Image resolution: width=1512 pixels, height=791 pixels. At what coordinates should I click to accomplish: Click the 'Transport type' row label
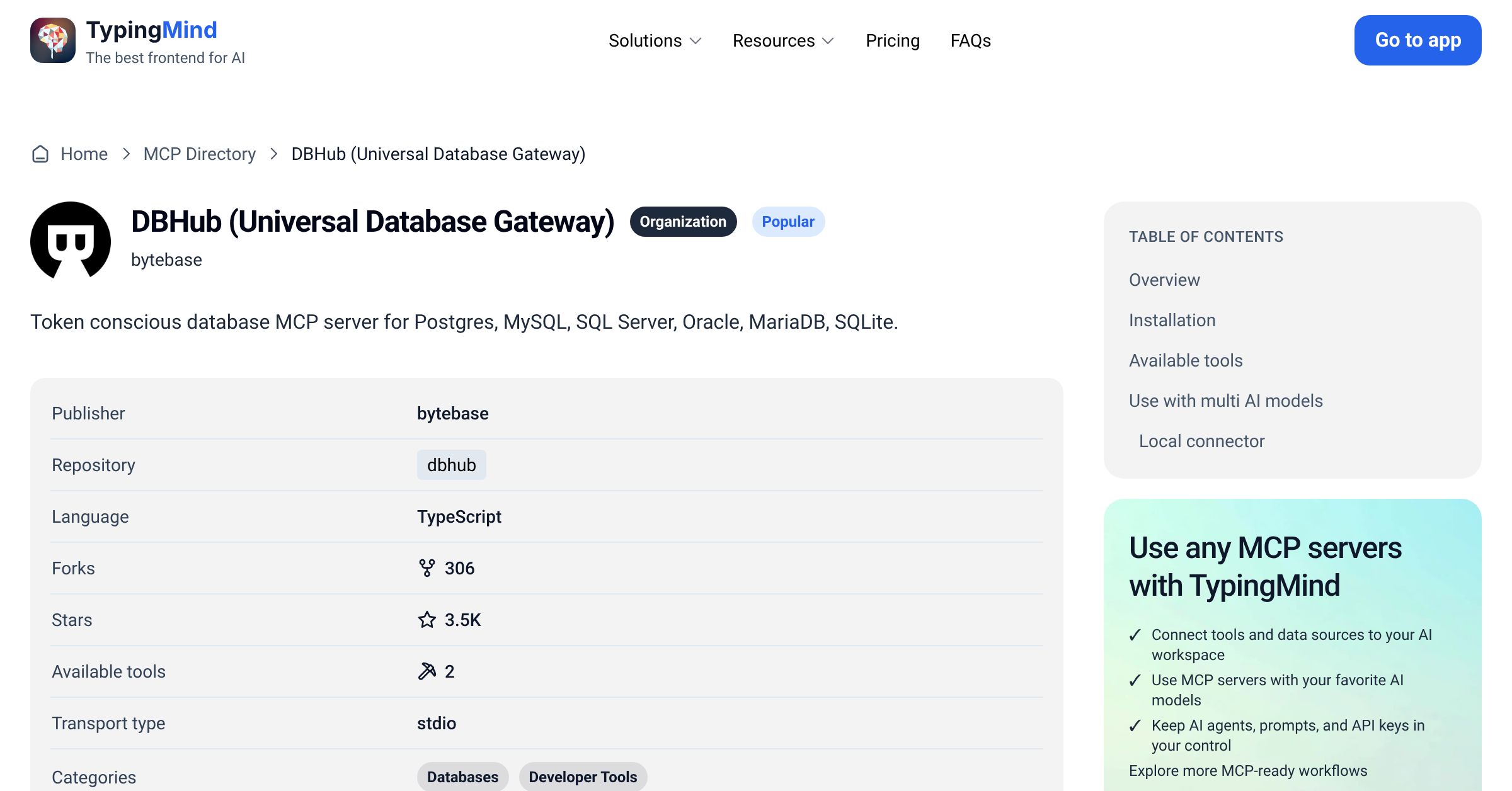(108, 723)
